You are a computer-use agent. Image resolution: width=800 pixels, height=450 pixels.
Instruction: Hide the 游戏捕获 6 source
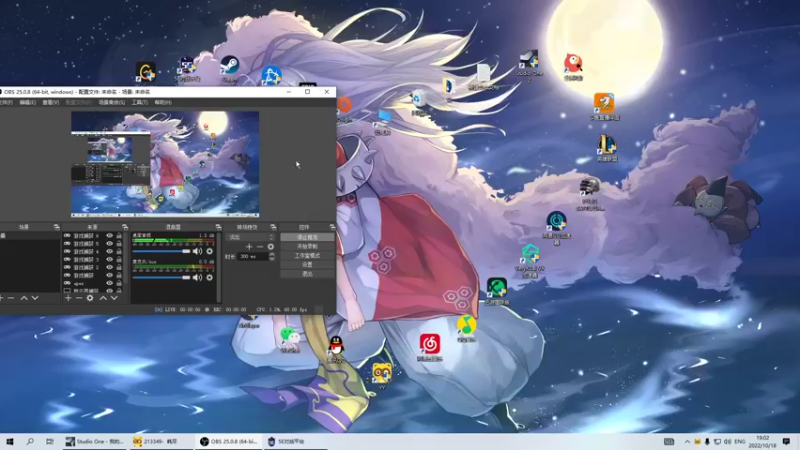tap(109, 236)
